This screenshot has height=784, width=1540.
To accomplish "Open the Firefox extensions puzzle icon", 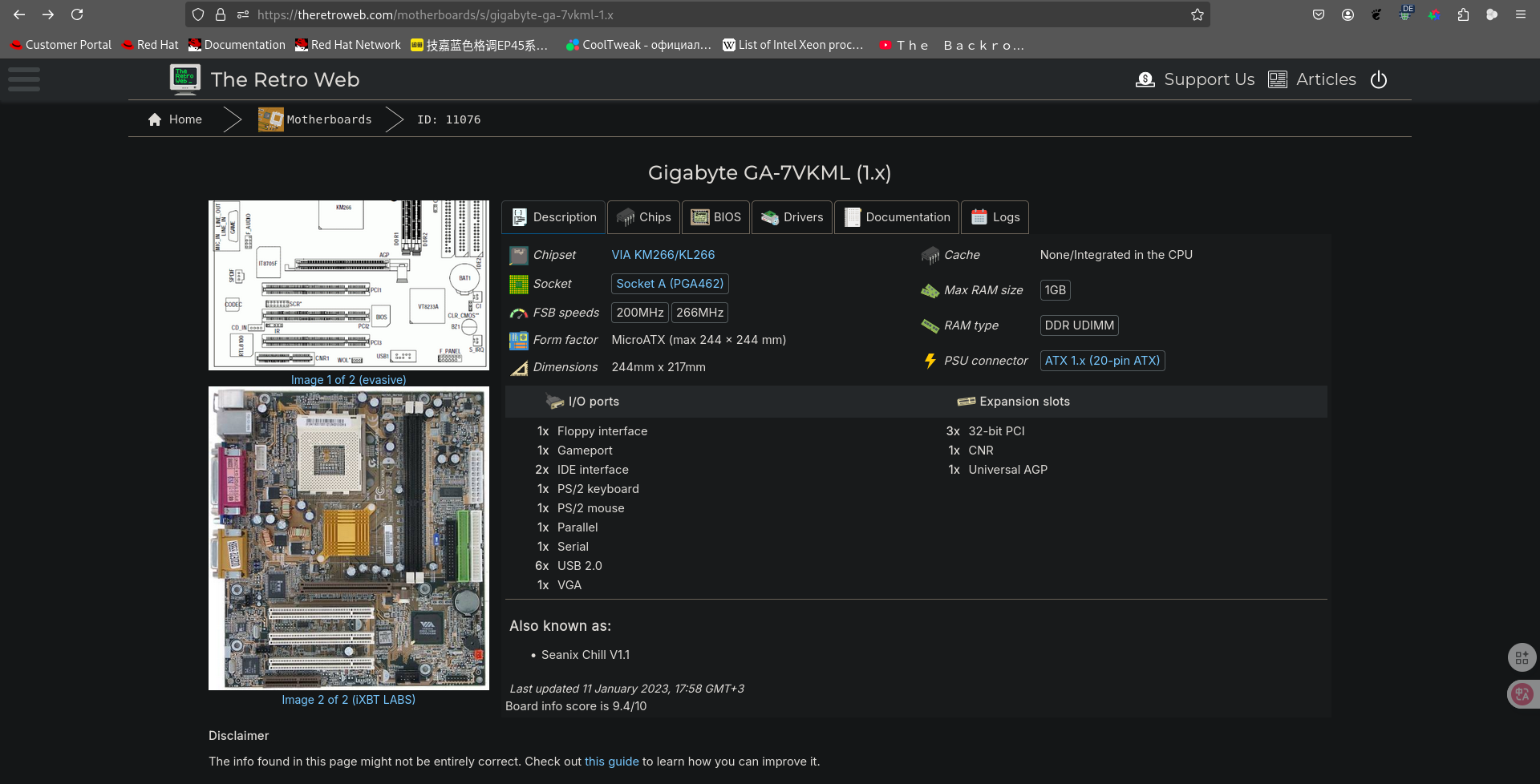I will [1463, 14].
